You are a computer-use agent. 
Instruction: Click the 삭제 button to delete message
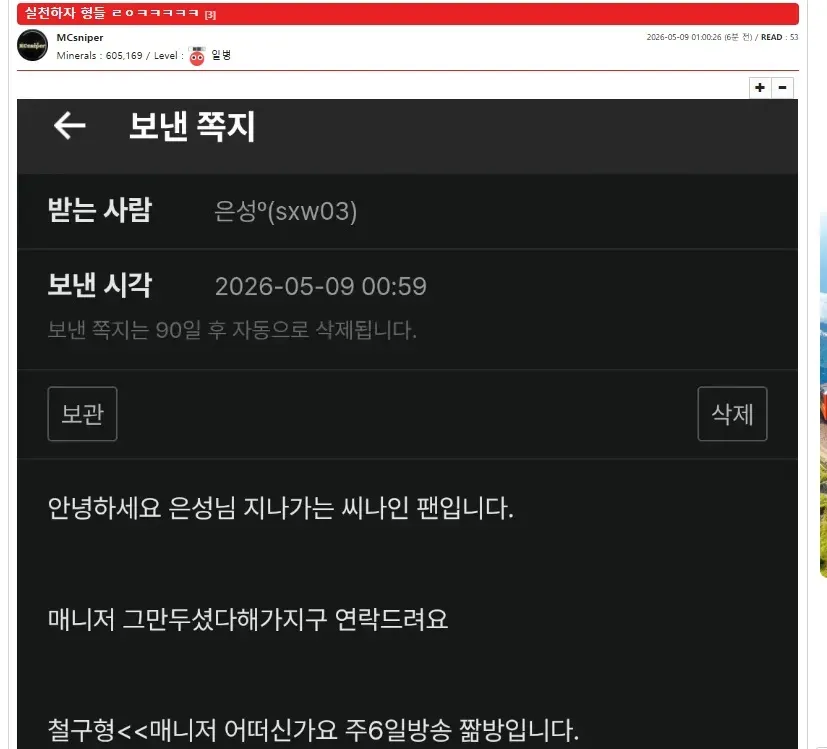coord(732,414)
